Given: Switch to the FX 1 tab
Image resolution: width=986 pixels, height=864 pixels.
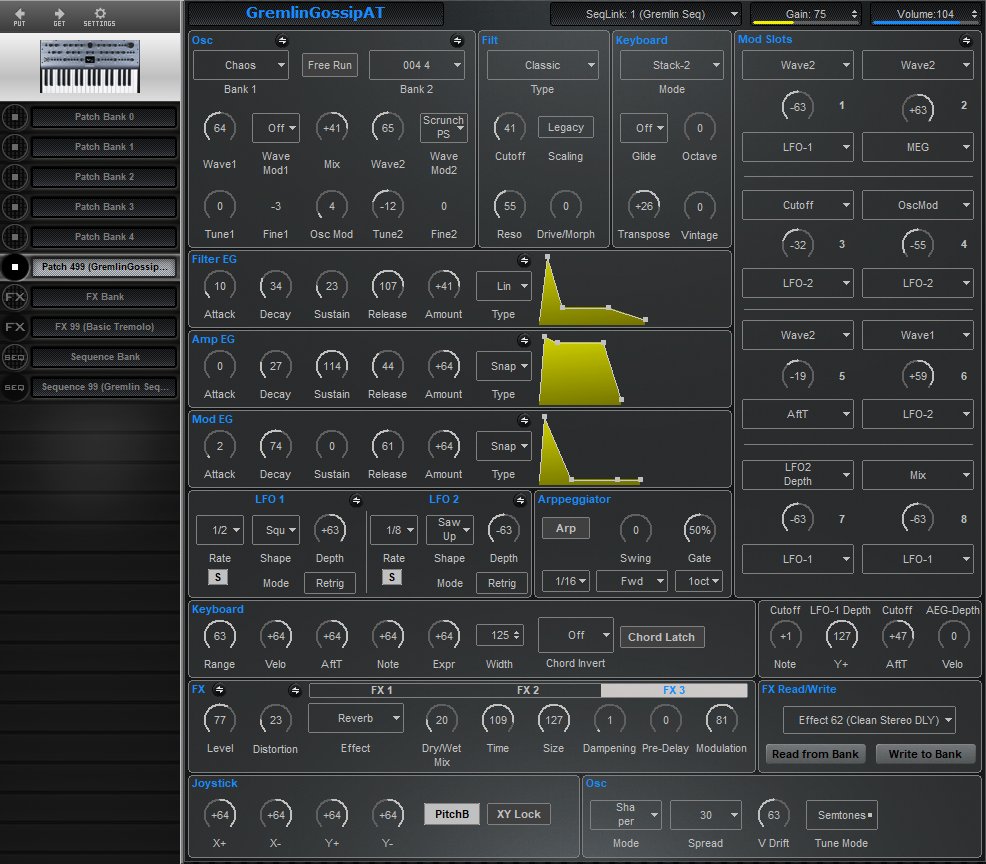Looking at the screenshot, I should click(x=382, y=690).
